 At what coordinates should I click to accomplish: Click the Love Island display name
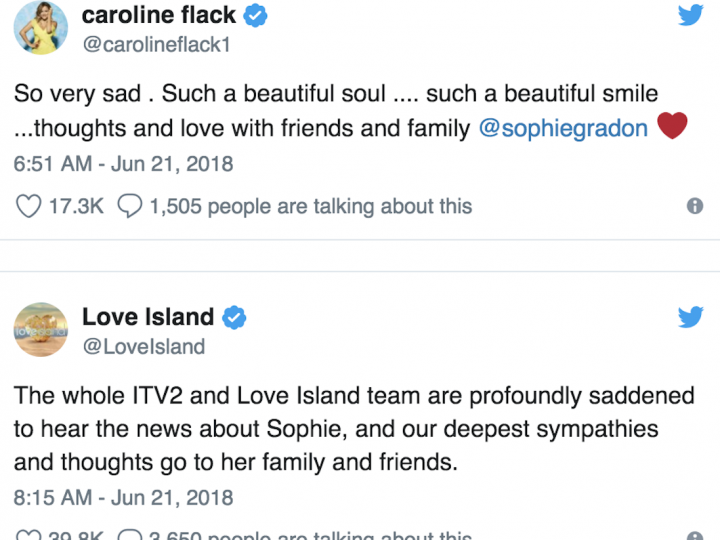[148, 318]
